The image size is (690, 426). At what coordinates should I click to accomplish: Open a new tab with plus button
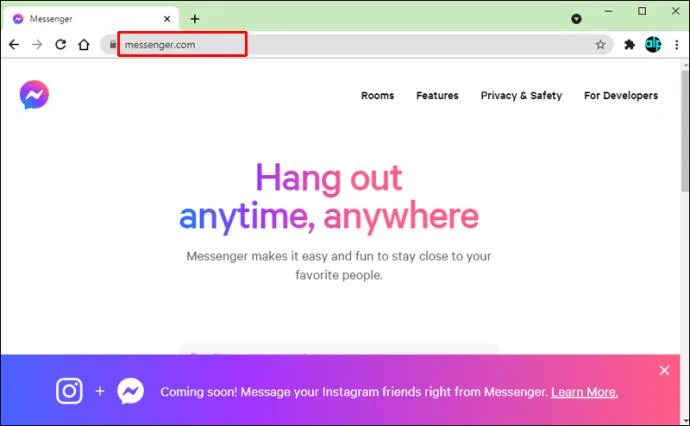(x=195, y=19)
